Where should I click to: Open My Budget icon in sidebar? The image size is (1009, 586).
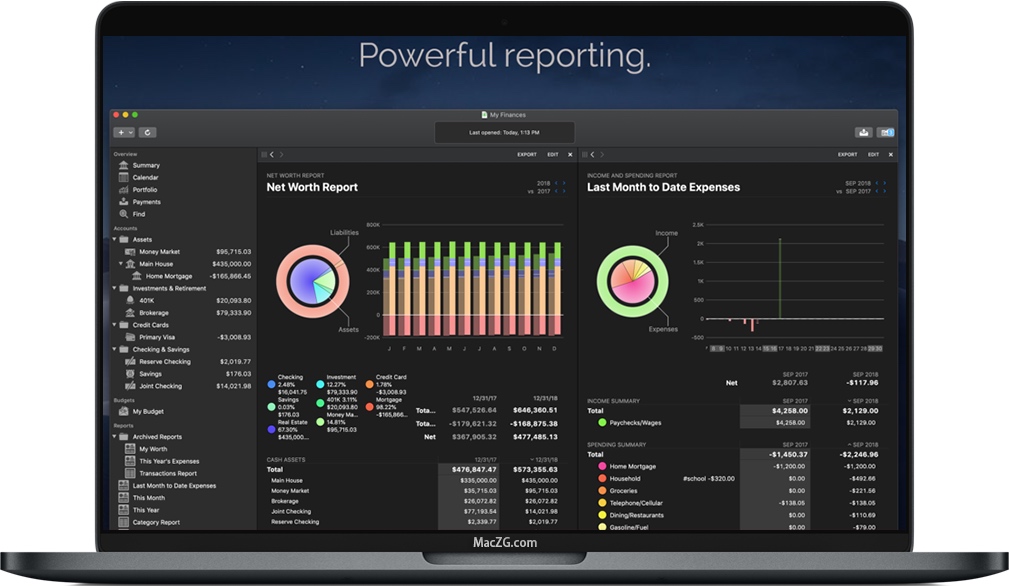pos(124,411)
